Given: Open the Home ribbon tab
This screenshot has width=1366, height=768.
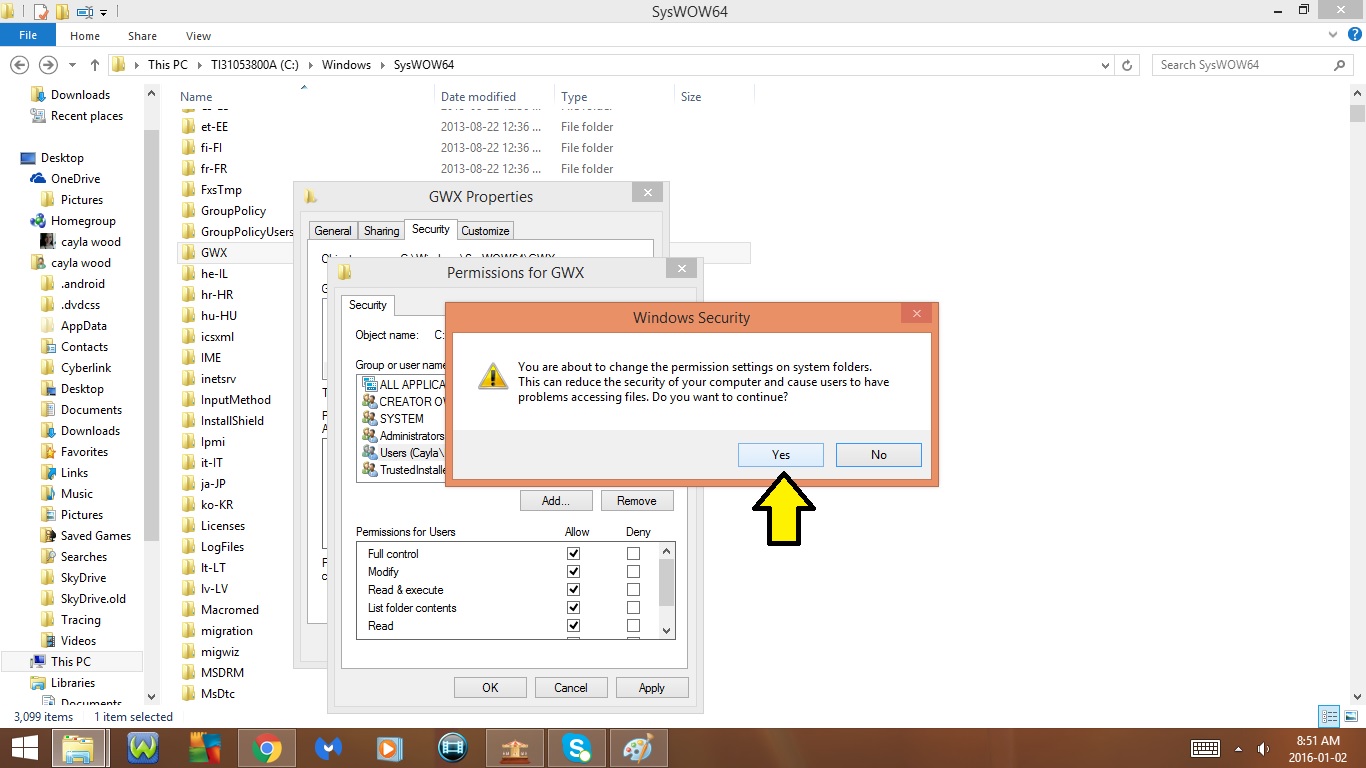Looking at the screenshot, I should tap(85, 36).
